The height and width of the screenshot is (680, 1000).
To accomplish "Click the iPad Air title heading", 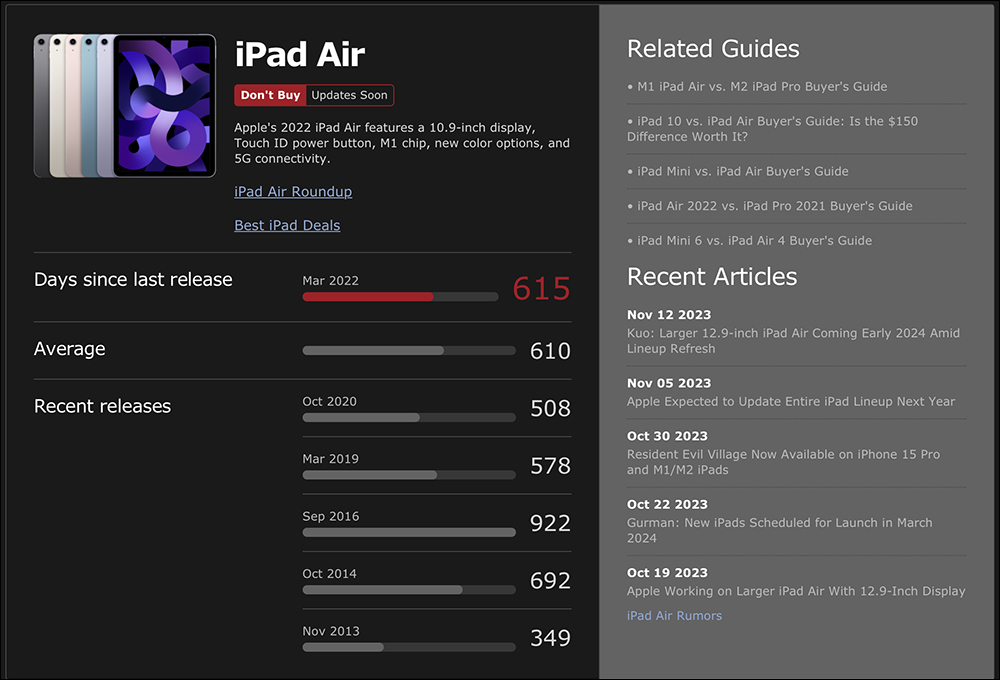I will coord(300,54).
